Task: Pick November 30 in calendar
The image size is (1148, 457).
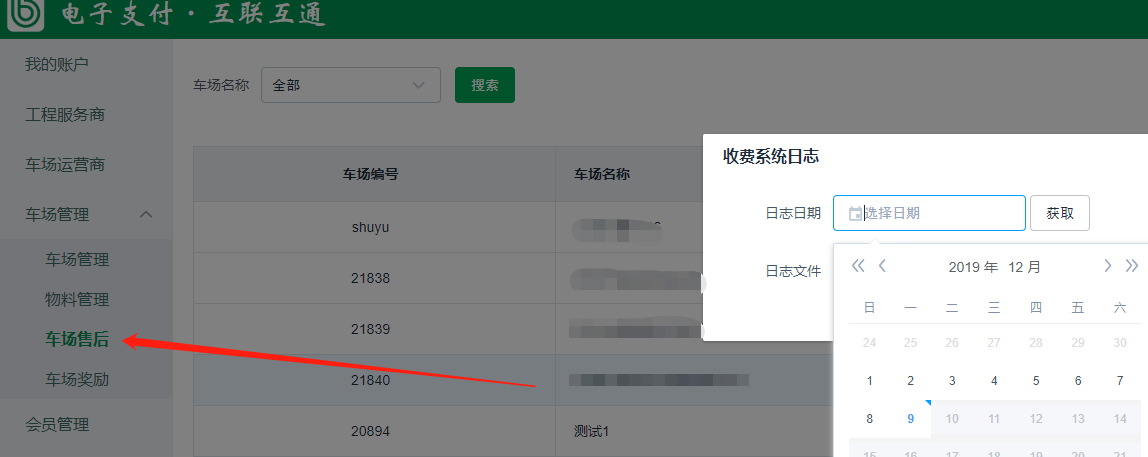Action: pos(1120,343)
